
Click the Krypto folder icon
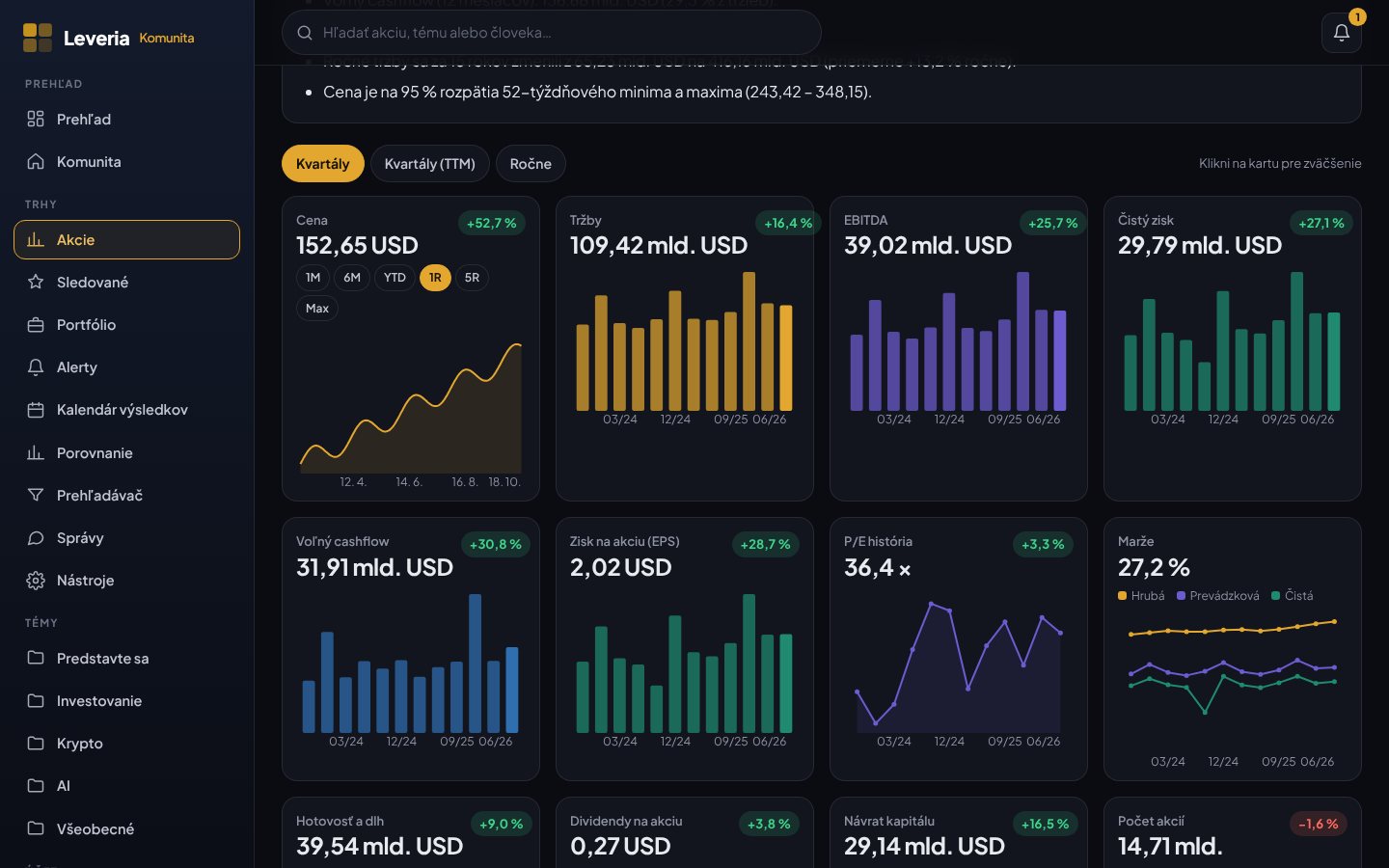pyautogui.click(x=36, y=743)
